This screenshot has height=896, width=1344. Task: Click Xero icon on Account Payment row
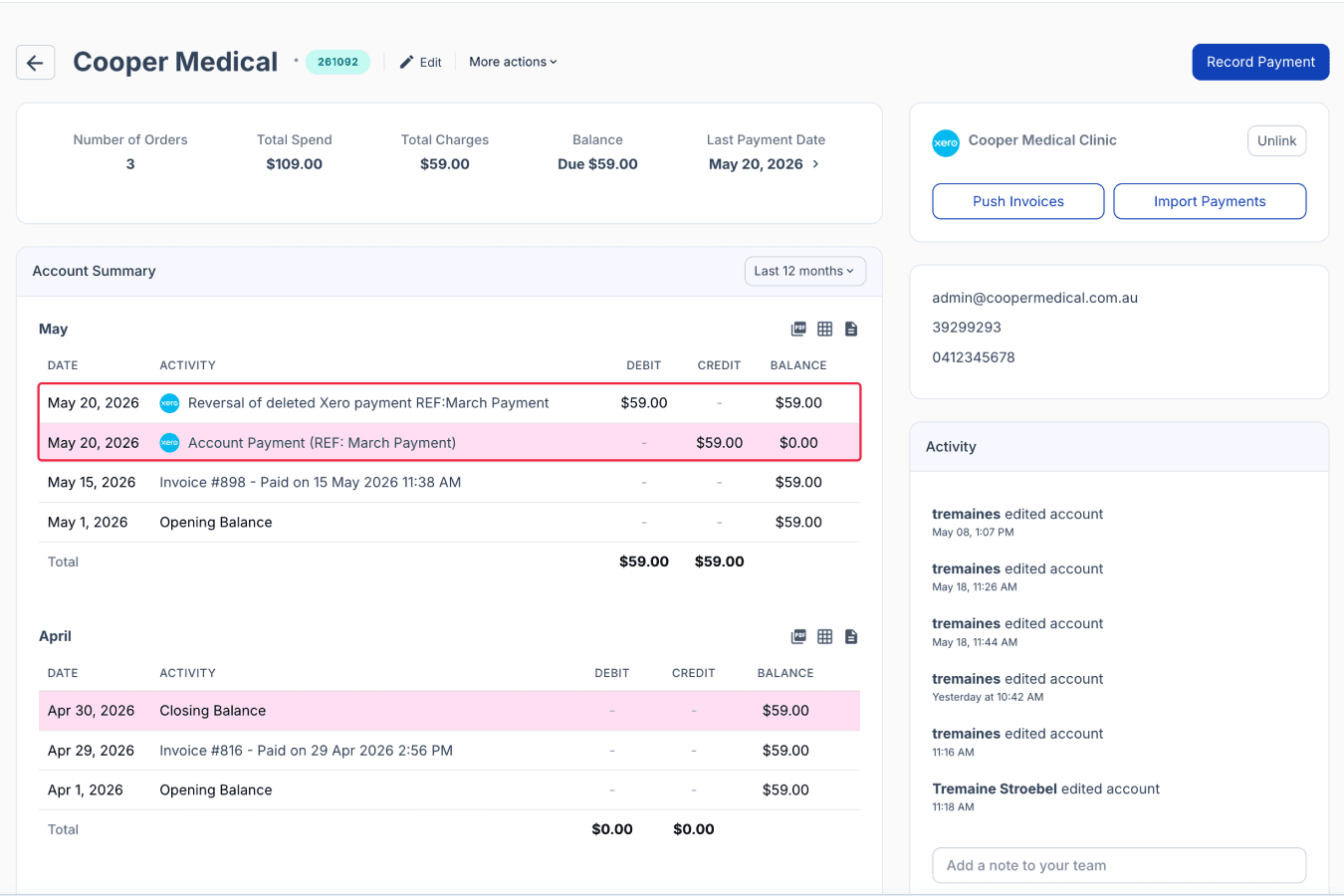click(x=170, y=443)
